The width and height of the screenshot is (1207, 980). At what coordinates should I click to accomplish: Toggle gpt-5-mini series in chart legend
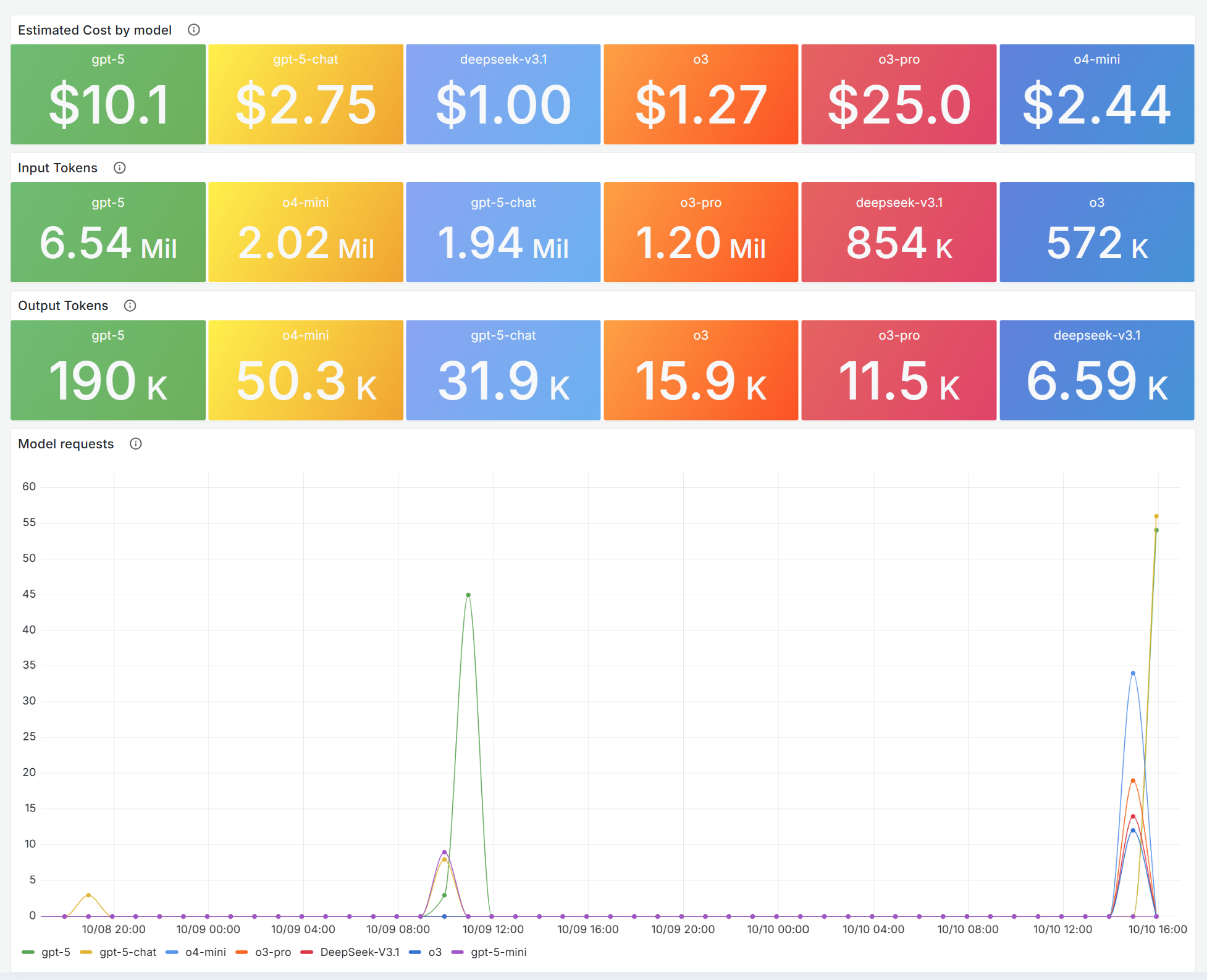498,952
